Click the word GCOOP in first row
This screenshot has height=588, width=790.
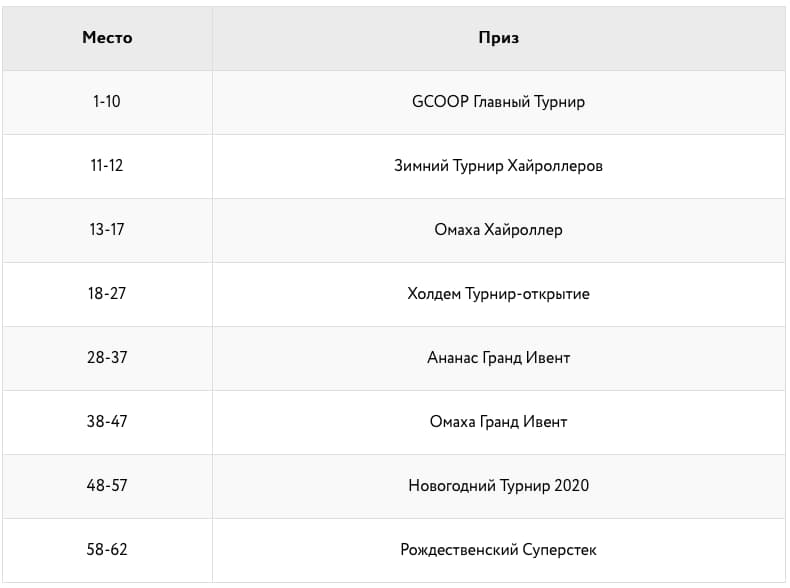tap(440, 102)
